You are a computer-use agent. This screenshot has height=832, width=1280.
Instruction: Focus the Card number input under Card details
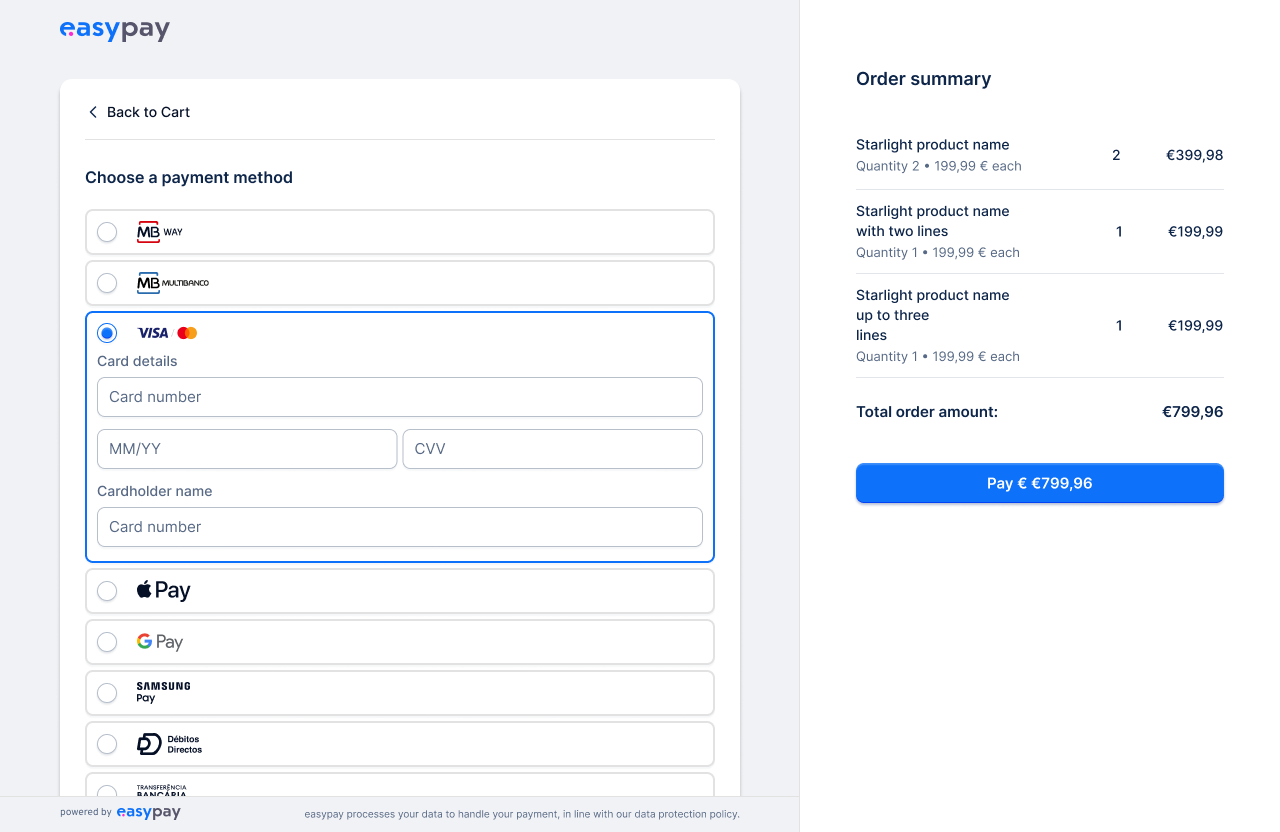pyautogui.click(x=400, y=397)
